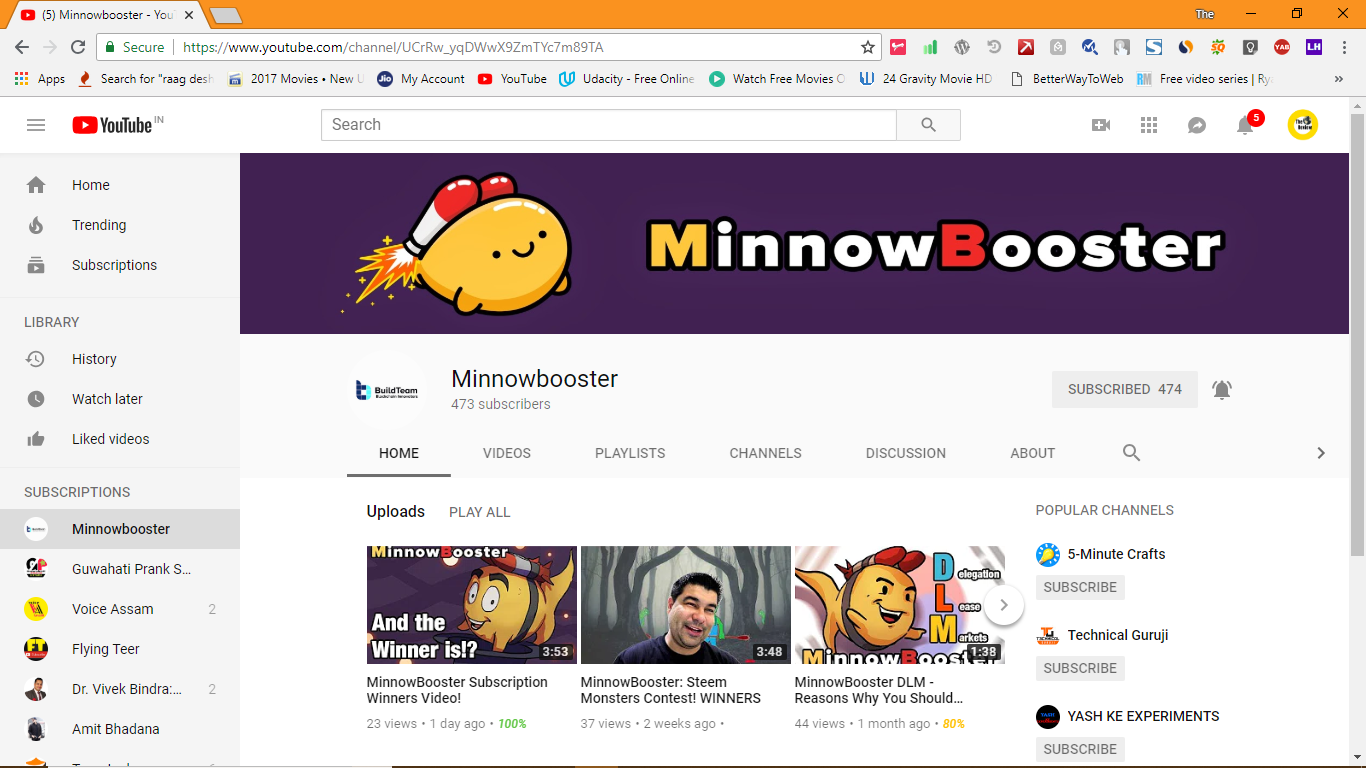Open the BuildTeam channel avatar
1366x768 pixels.
tap(387, 390)
